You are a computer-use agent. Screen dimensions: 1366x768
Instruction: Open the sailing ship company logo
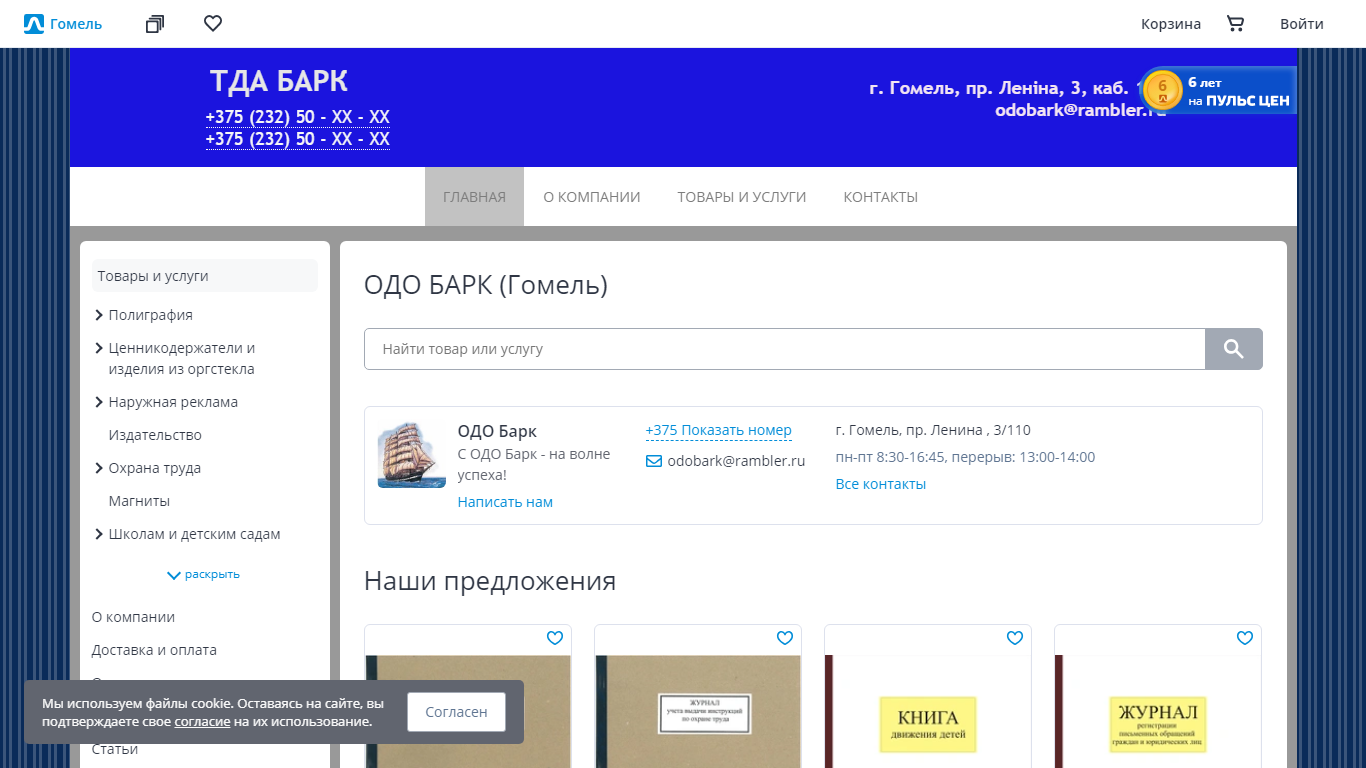411,455
